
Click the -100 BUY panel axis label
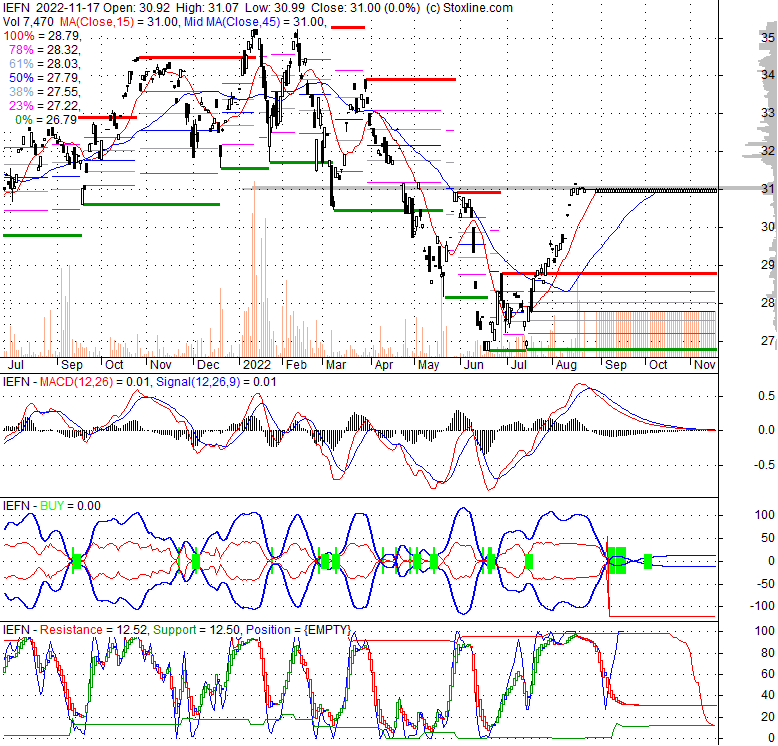click(762, 606)
